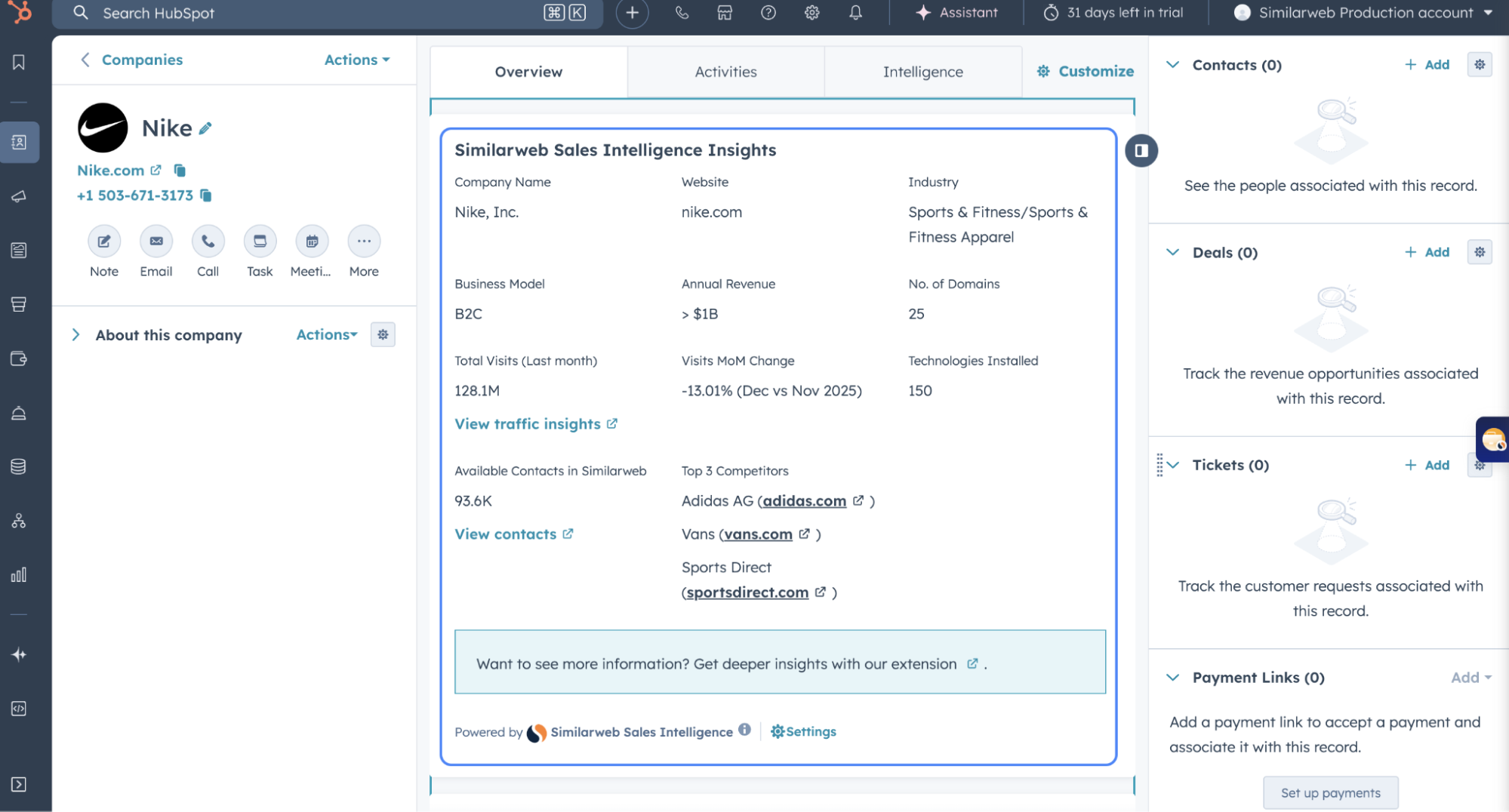Viewport: 1509px width, 812px height.
Task: Open the Assistant in top bar
Action: tap(956, 13)
